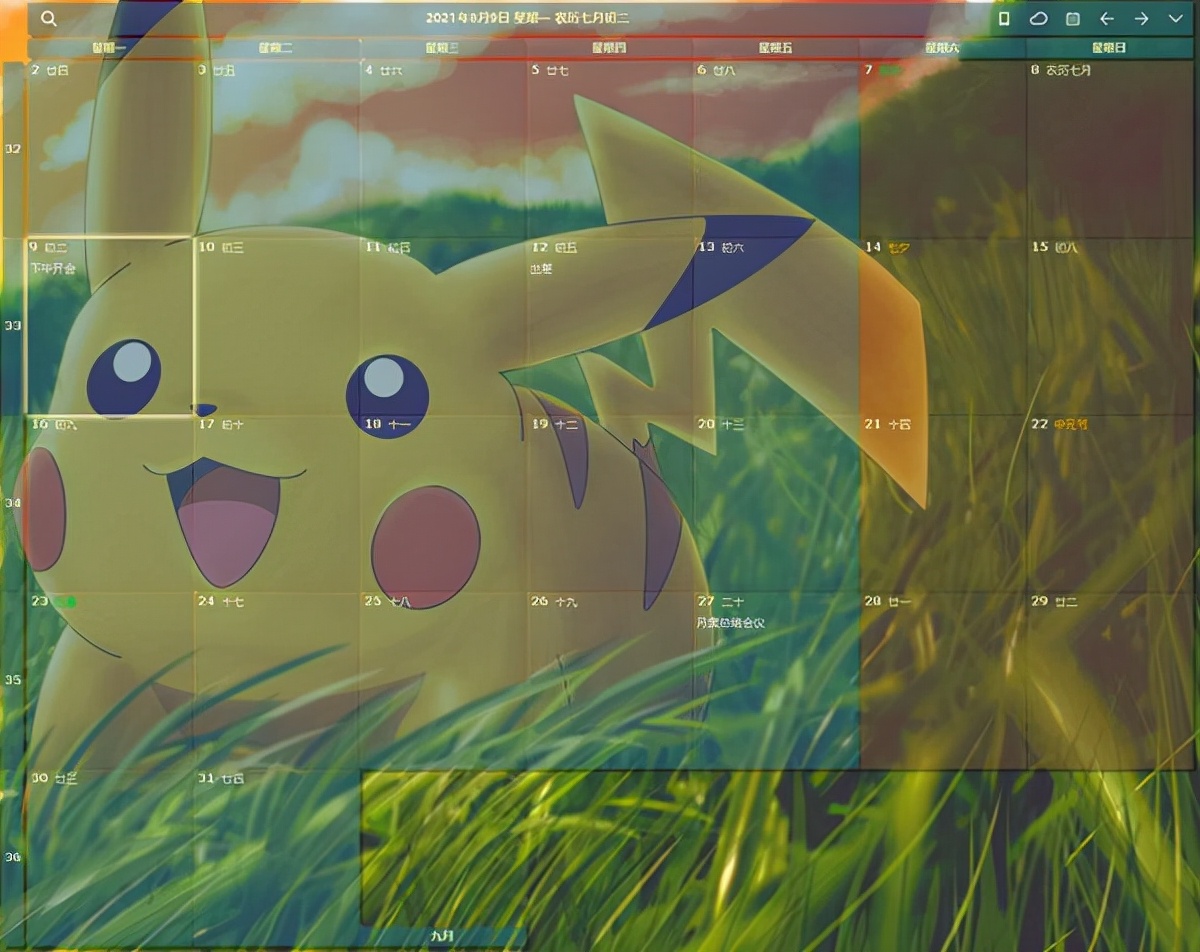Click week number 33 label

tap(14, 326)
